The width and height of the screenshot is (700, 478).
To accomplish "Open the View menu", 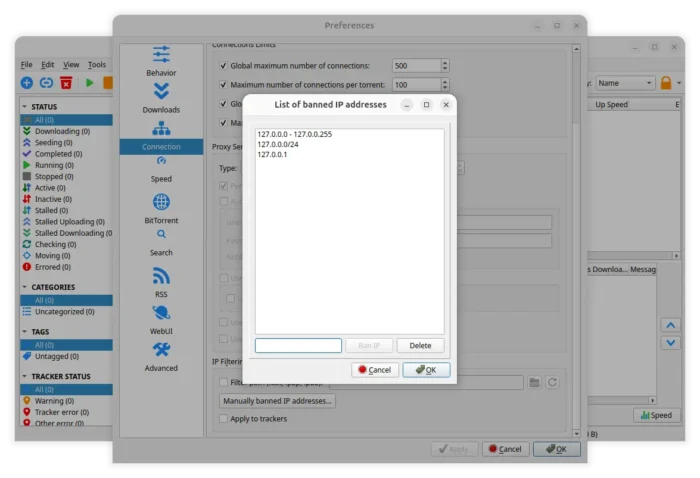I will pyautogui.click(x=71, y=65).
